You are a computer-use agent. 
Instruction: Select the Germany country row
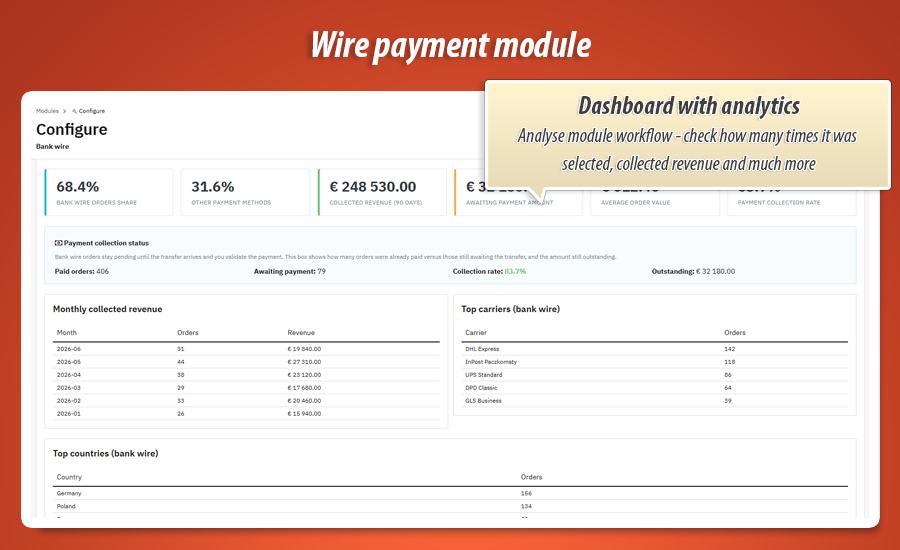point(450,493)
